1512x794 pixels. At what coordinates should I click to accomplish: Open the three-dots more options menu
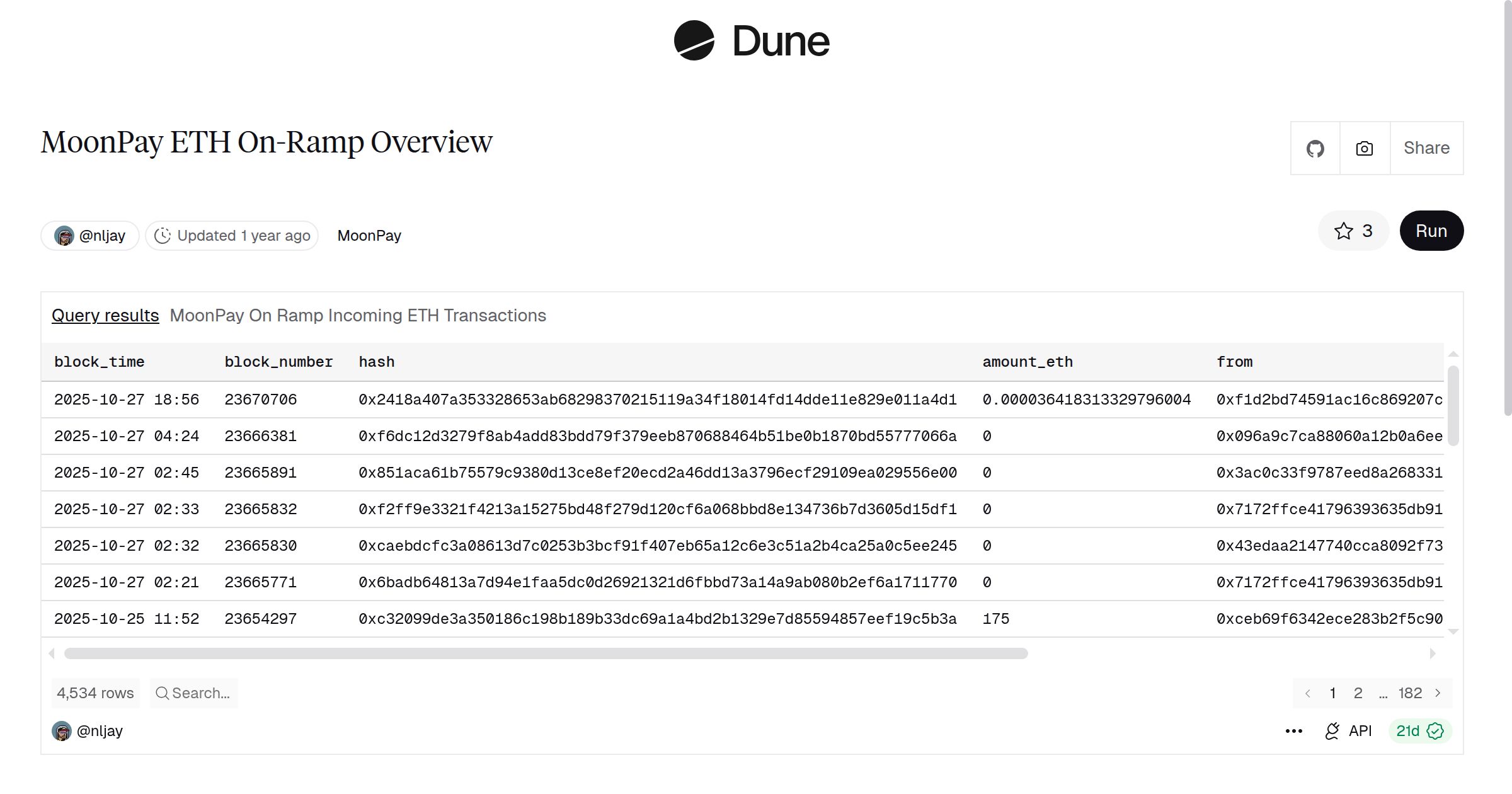point(1293,731)
